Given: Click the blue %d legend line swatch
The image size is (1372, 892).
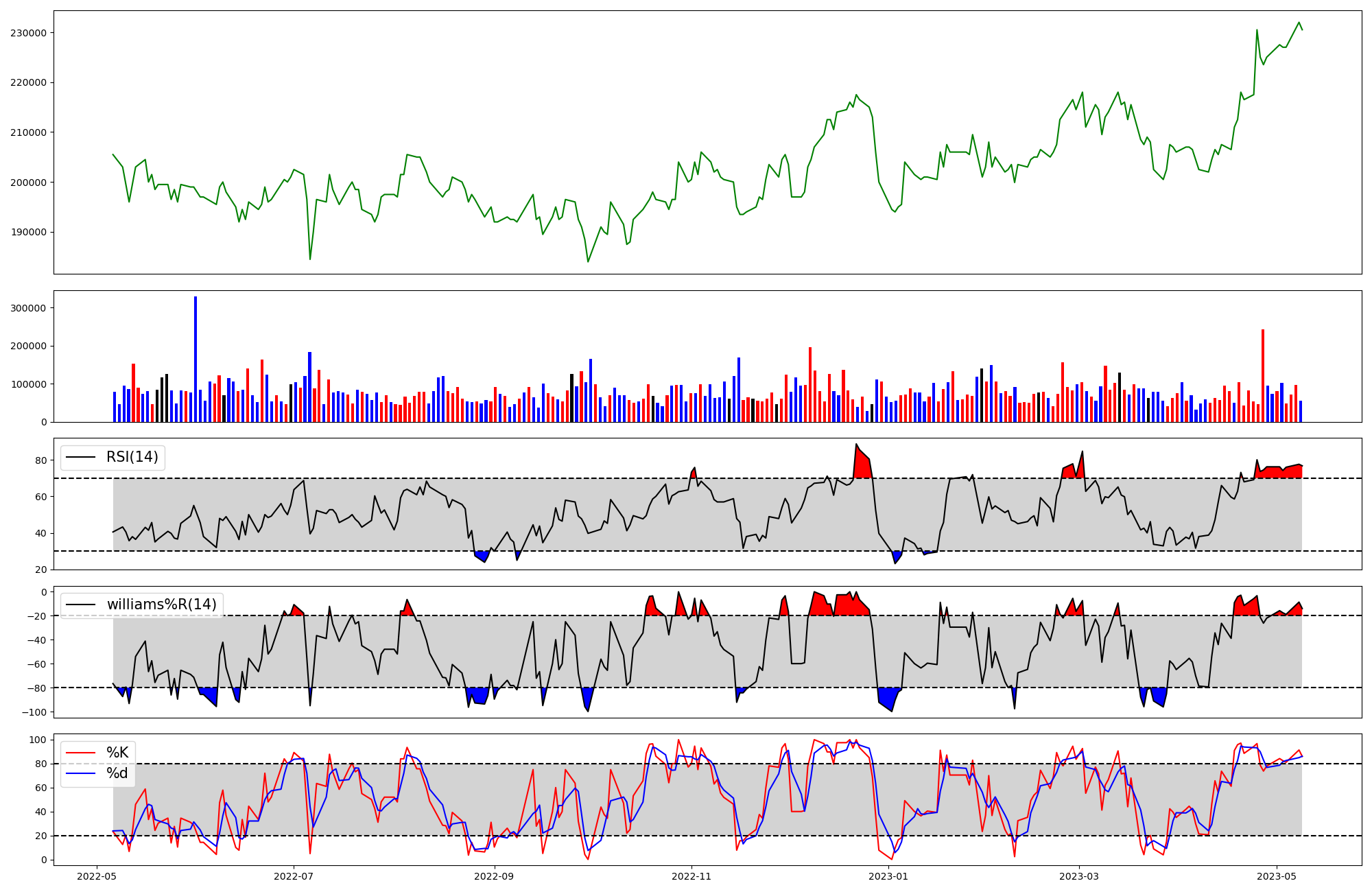Looking at the screenshot, I should coord(80,774).
